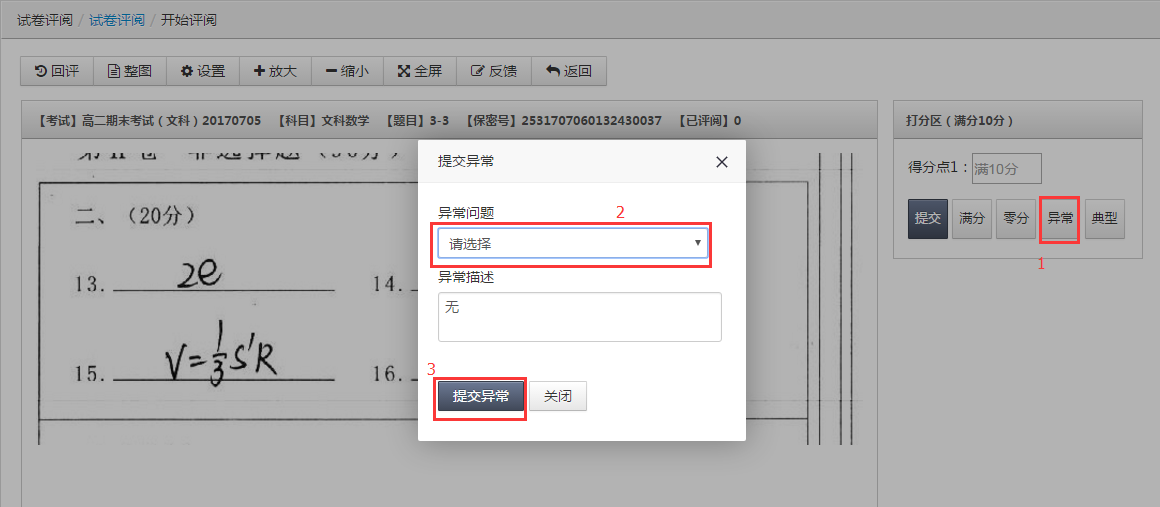The width and height of the screenshot is (1160, 507).
Task: Open the 试卷评阅 breadcrumb link
Action: (117, 20)
